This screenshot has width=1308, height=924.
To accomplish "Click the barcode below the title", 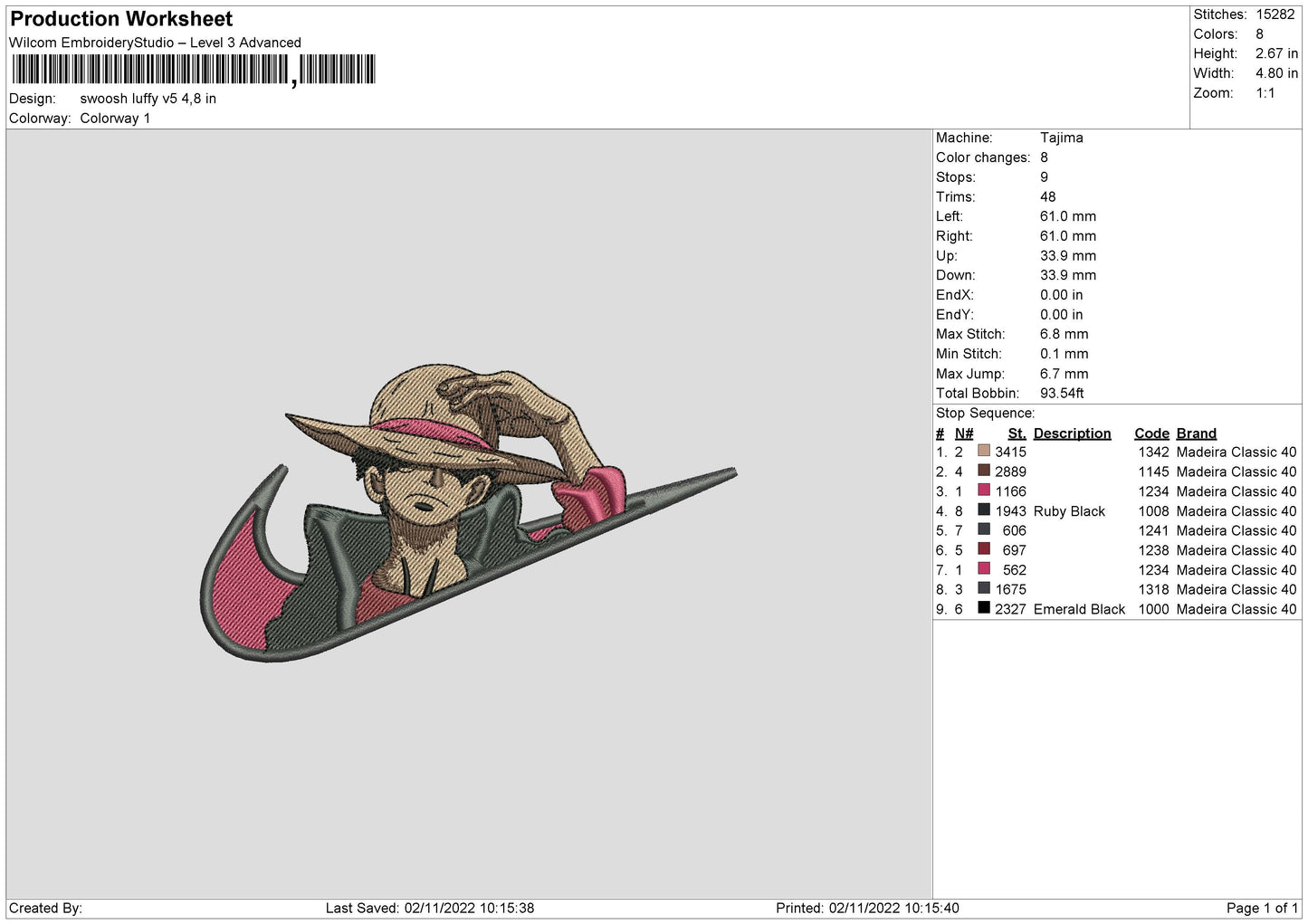I will click(x=194, y=70).
